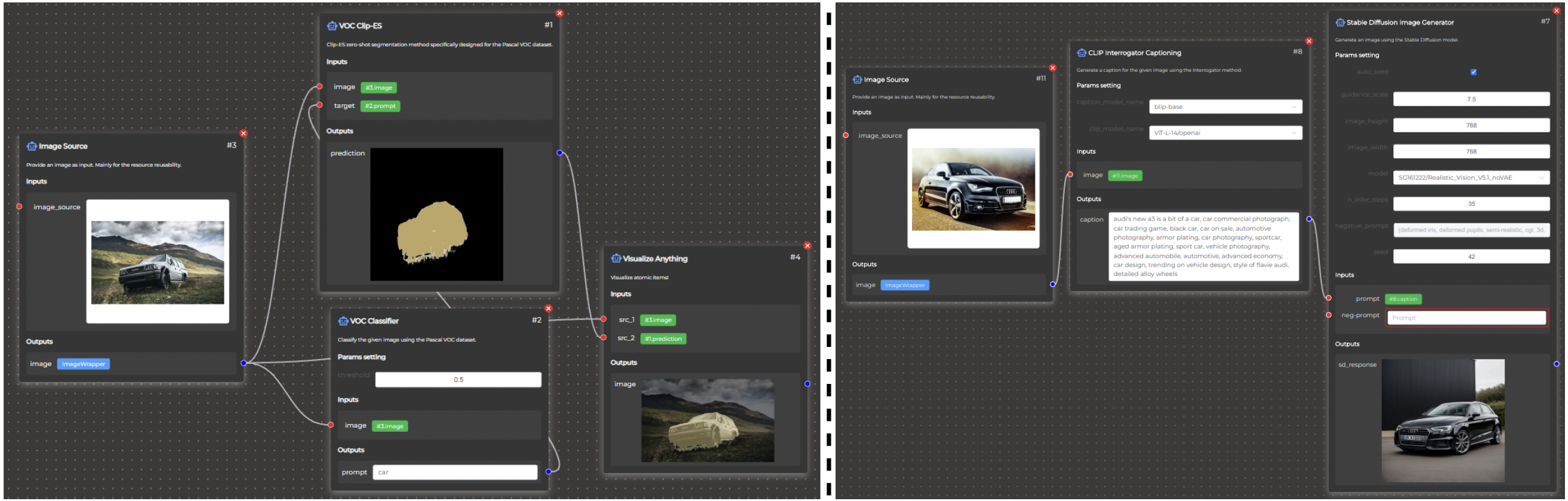The width and height of the screenshot is (1568, 501).
Task: Open the model Realistic_Vision dropdown
Action: [1470, 178]
